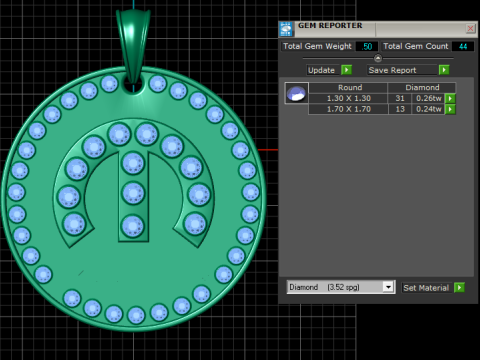The width and height of the screenshot is (480, 360).
Task: Click green arrow on 1.70 X 1.70 row
Action: 450,109
